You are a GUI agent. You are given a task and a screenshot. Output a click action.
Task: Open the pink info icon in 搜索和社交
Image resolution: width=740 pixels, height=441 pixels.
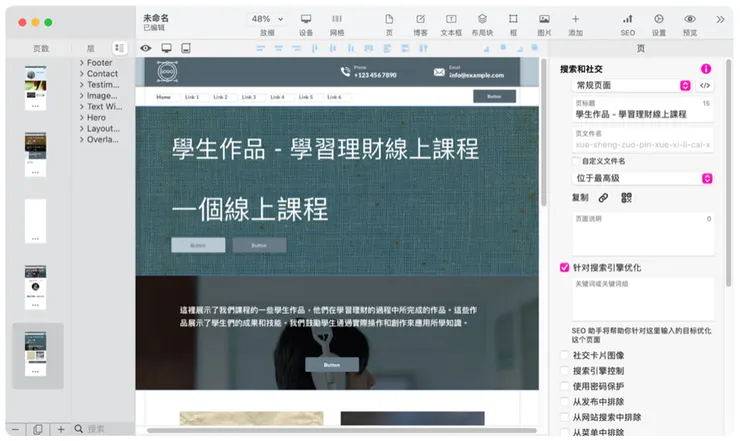pyautogui.click(x=706, y=69)
